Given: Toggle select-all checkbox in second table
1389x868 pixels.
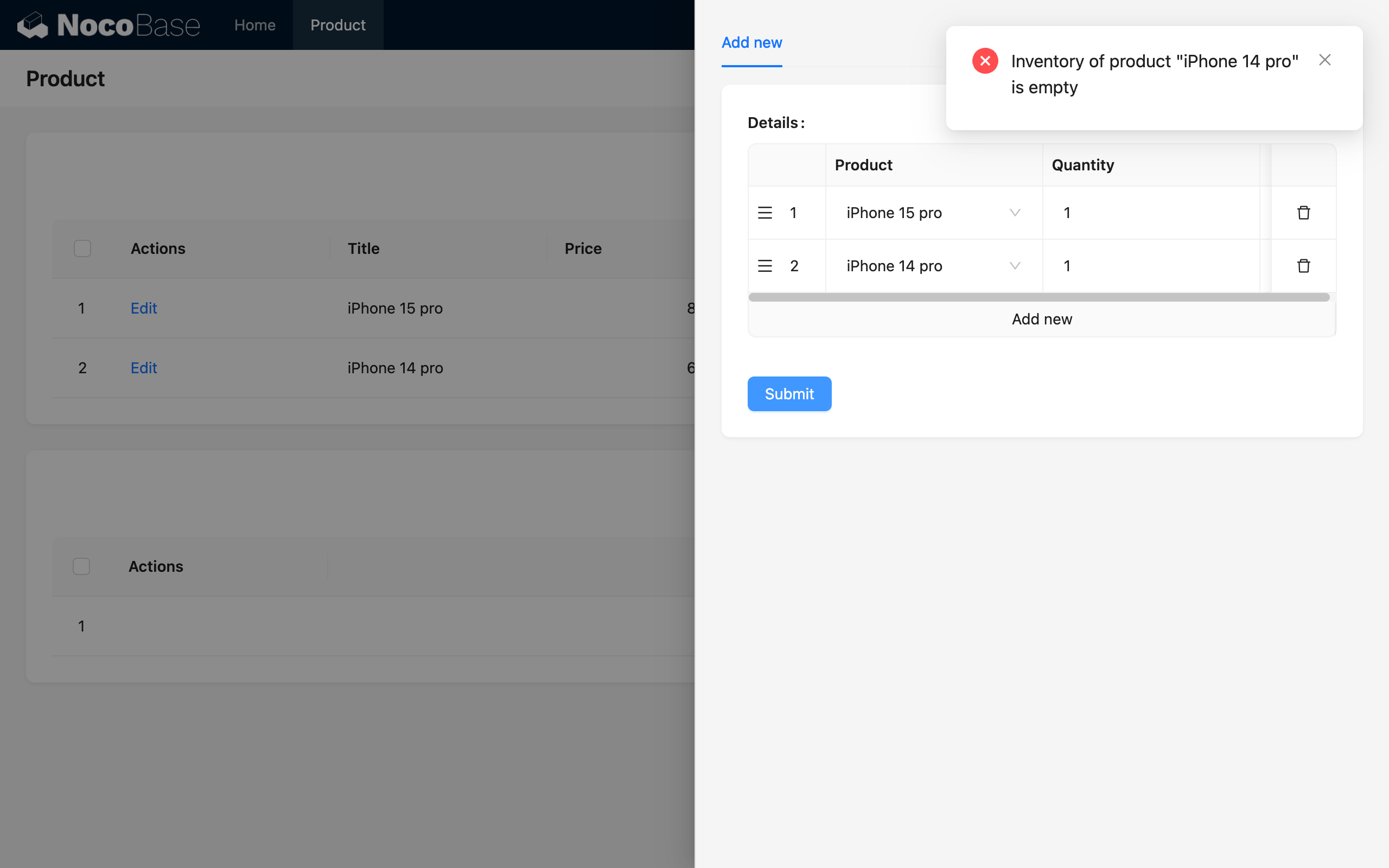Looking at the screenshot, I should [81, 566].
